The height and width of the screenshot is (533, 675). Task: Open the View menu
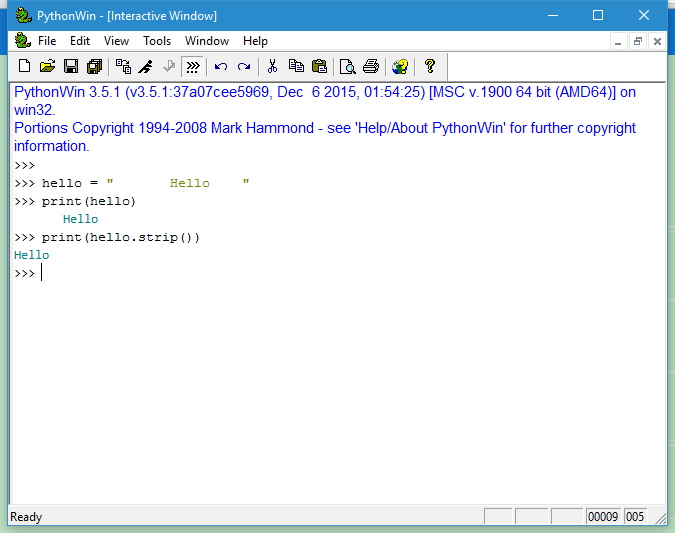click(116, 41)
